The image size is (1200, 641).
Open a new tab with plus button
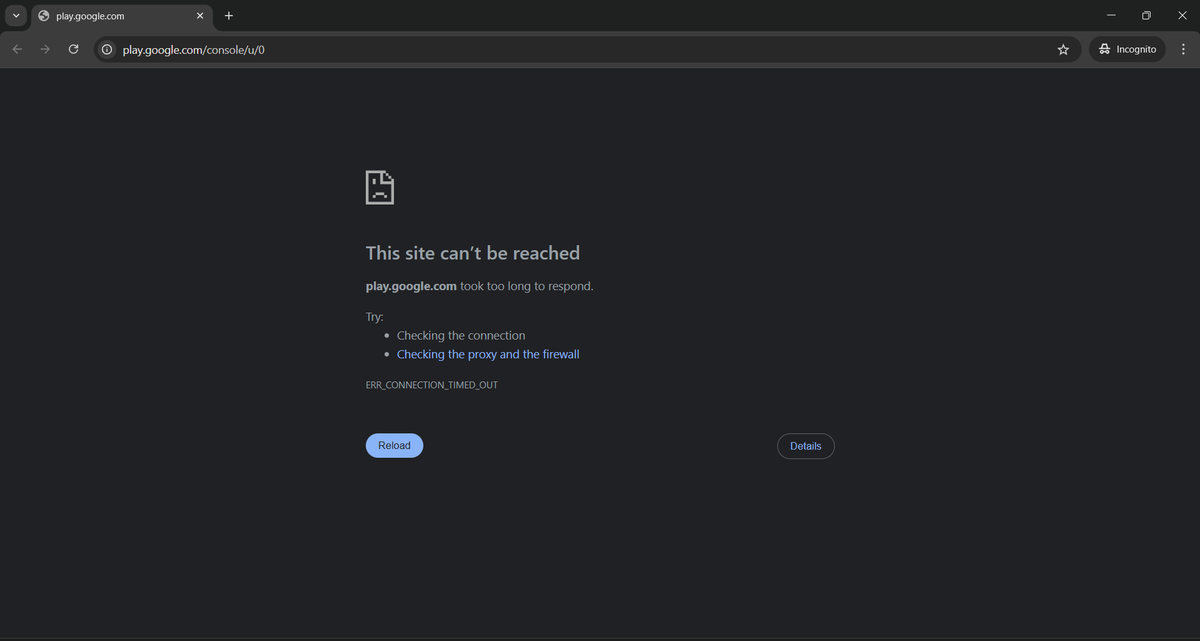pyautogui.click(x=229, y=16)
